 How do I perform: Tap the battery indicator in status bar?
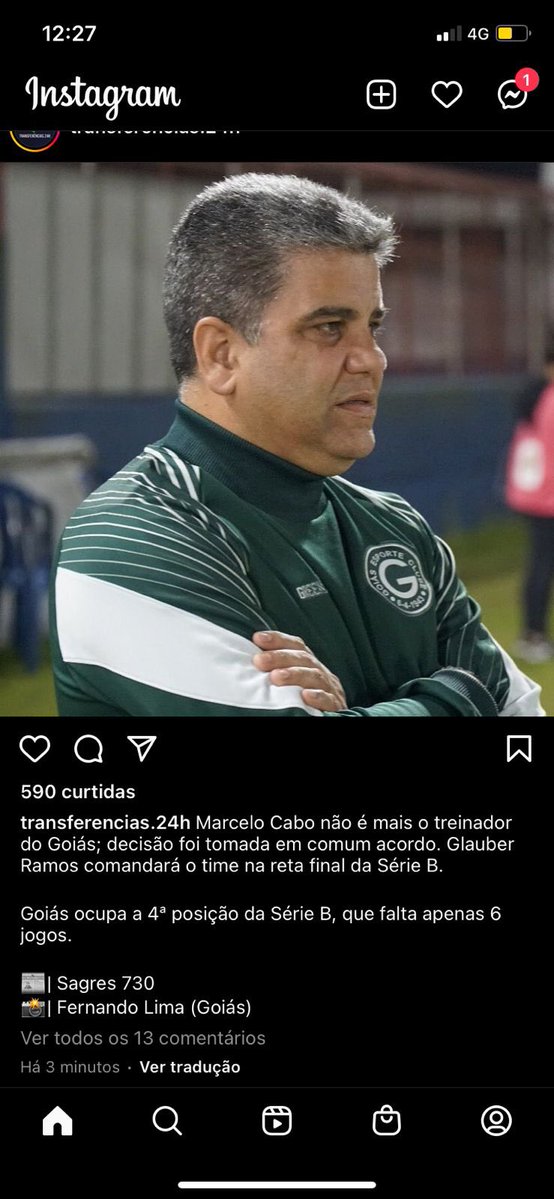[x=513, y=34]
